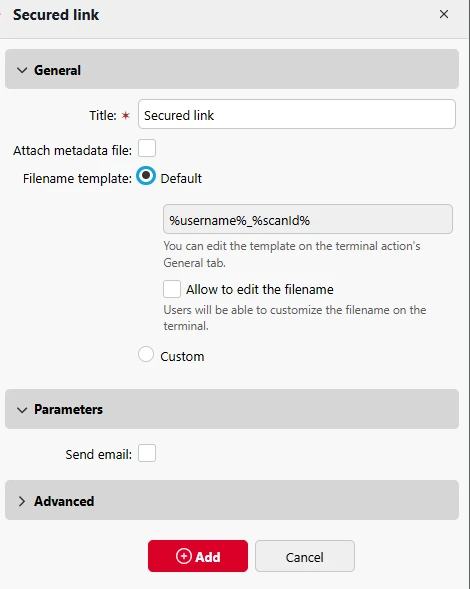Click into the Title text field
This screenshot has width=470, height=589.
coord(297,115)
